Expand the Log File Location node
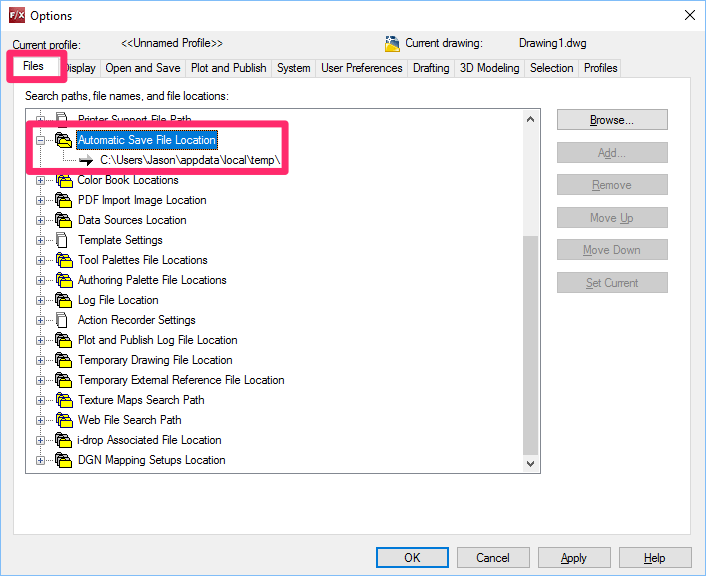706x576 pixels. (x=40, y=300)
